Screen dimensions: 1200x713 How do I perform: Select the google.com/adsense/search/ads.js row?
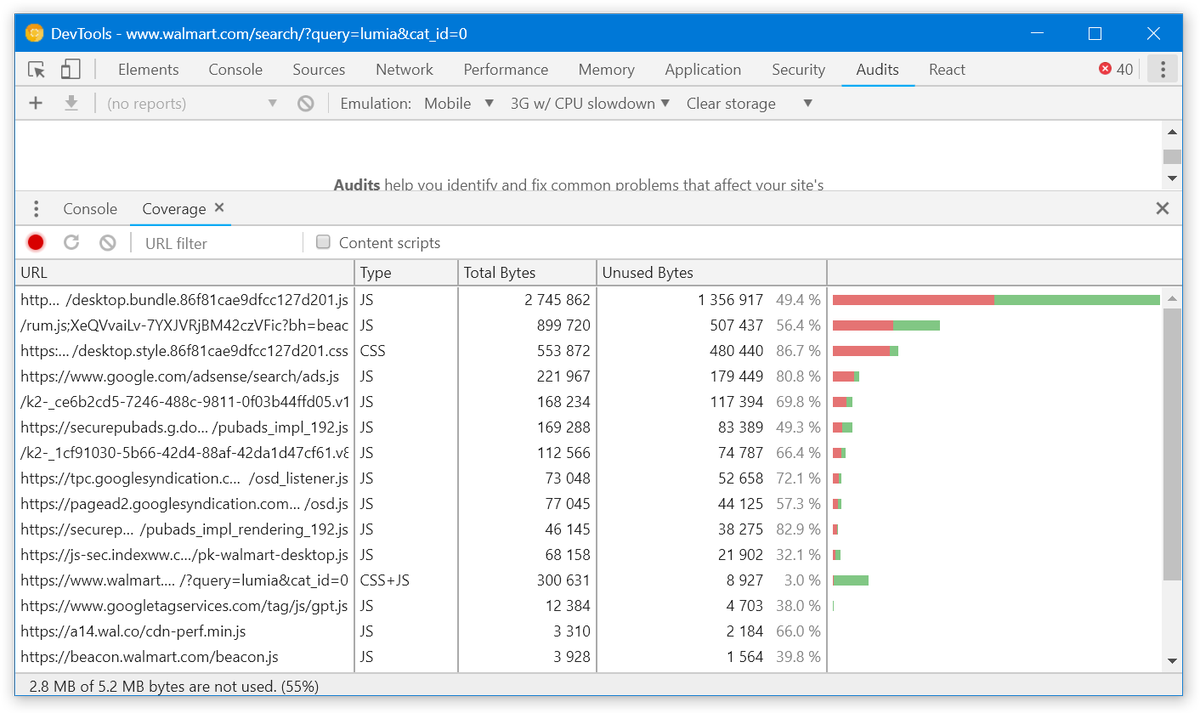590,376
